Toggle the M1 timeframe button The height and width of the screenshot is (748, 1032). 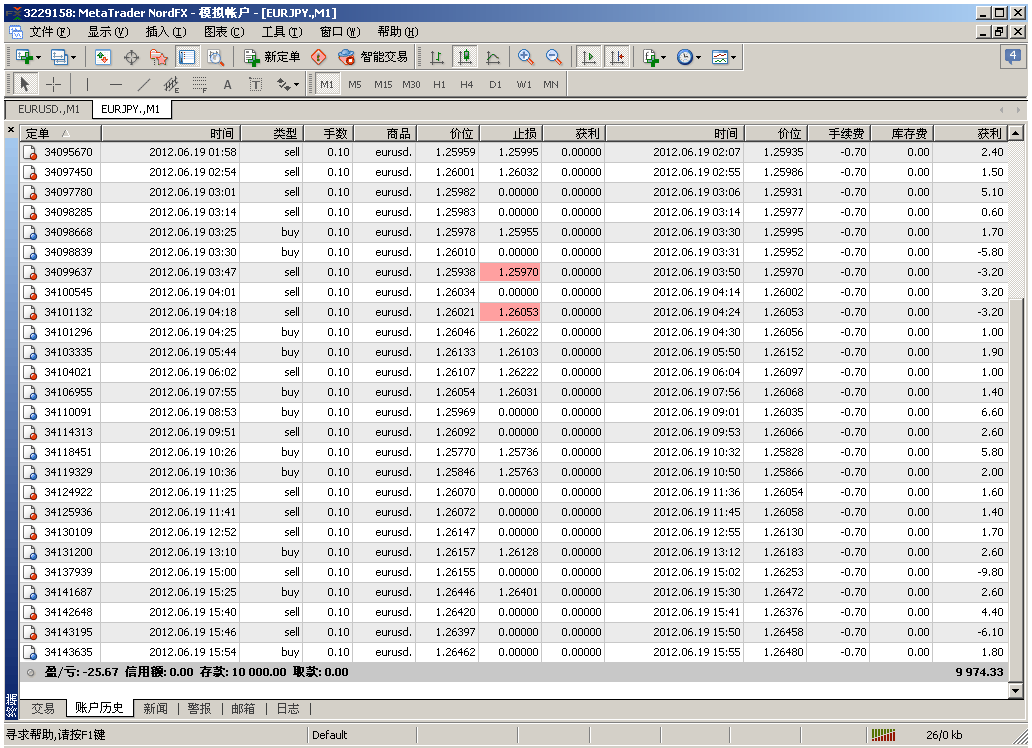327,85
